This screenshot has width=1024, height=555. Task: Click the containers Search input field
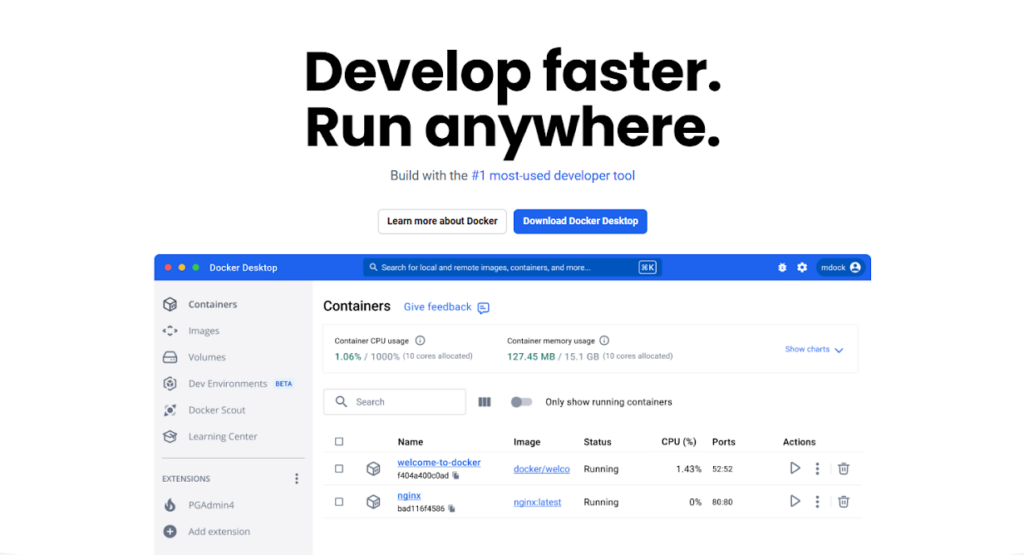pyautogui.click(x=394, y=402)
